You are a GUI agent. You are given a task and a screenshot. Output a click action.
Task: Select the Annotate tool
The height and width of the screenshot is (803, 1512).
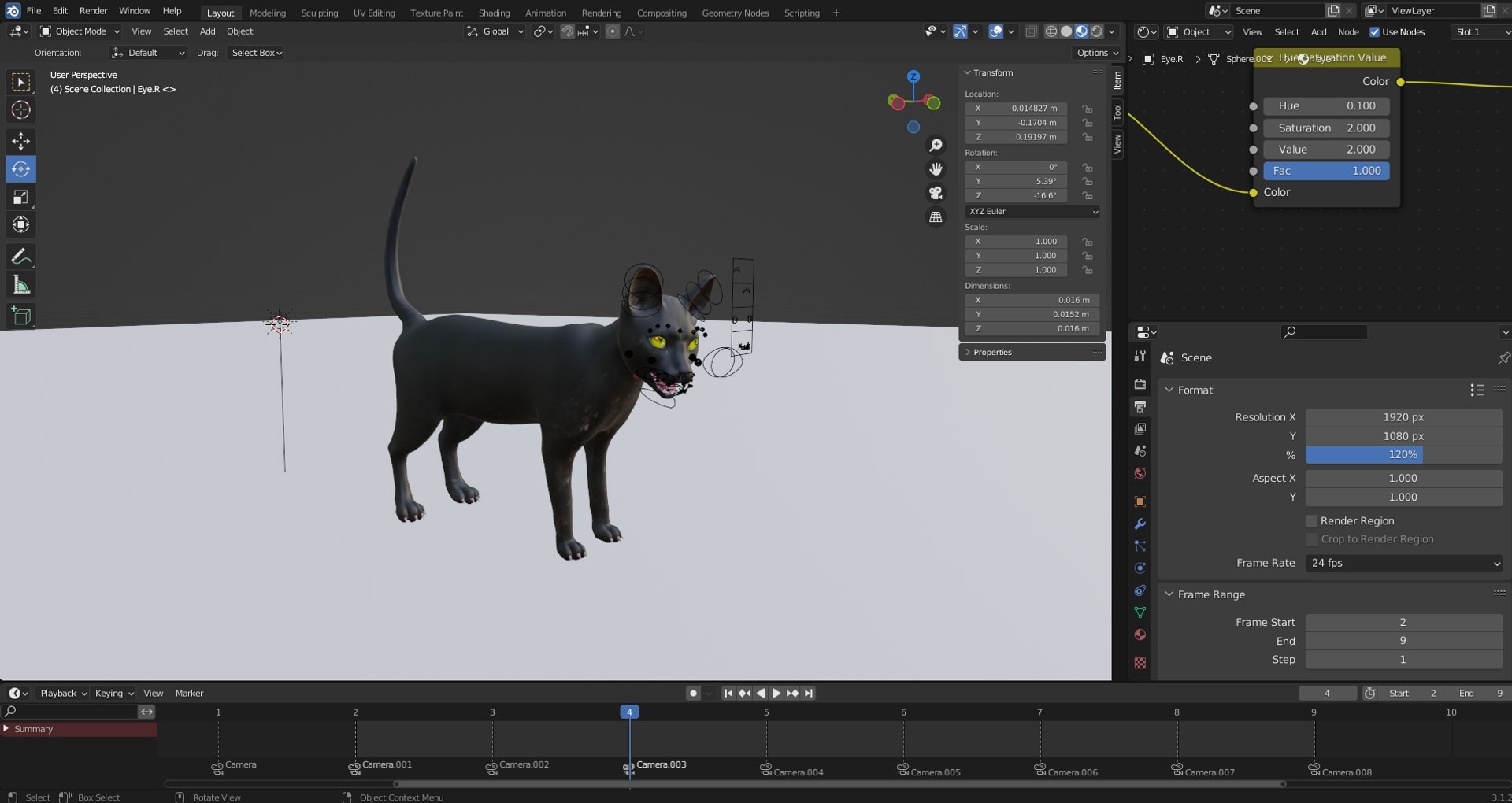point(21,257)
